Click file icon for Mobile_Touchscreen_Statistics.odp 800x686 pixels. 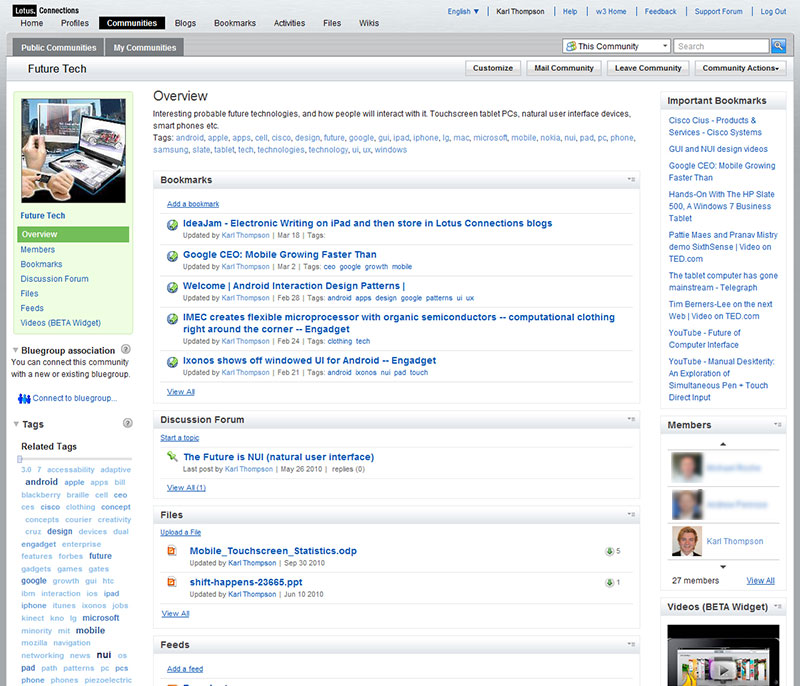172,550
